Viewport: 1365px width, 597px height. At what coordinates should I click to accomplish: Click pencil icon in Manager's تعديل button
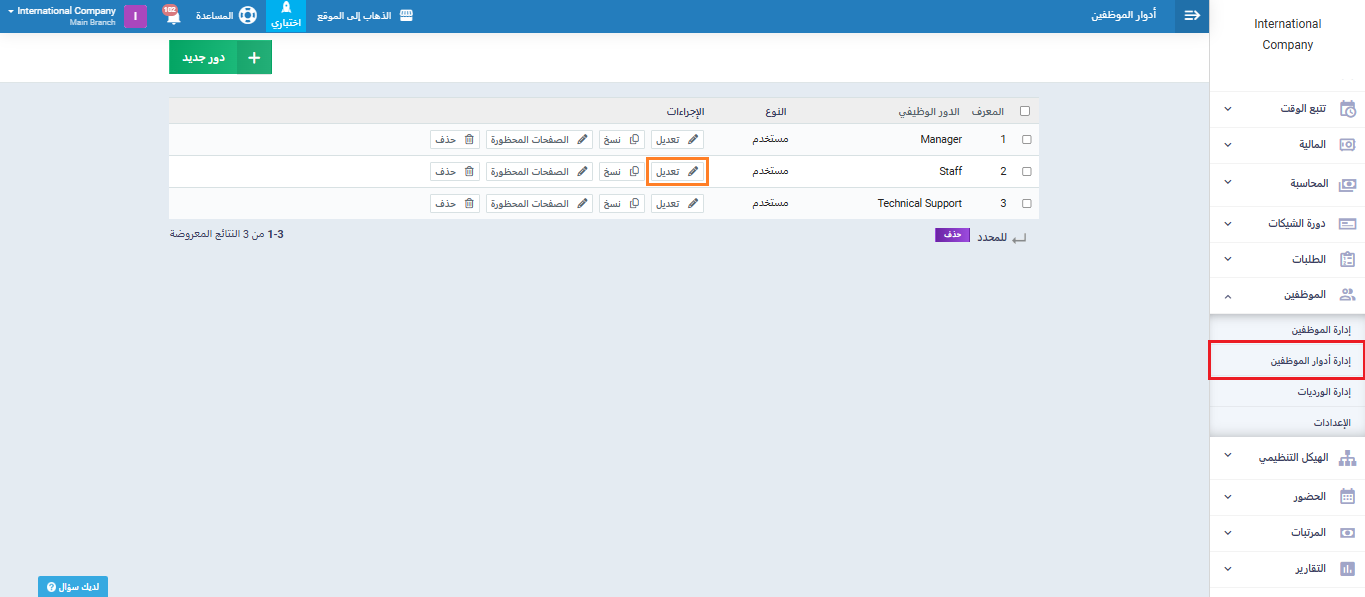click(693, 140)
